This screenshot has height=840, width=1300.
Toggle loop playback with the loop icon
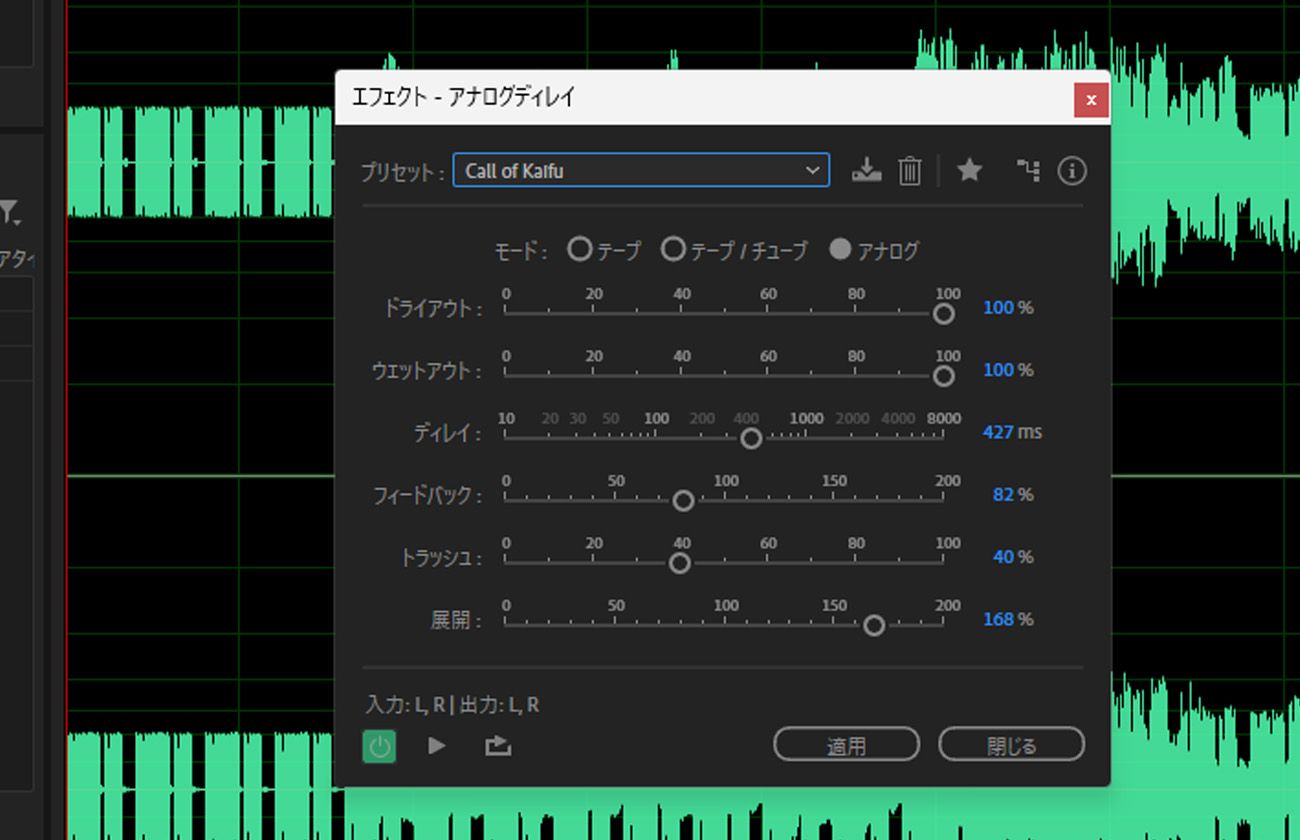[x=497, y=745]
